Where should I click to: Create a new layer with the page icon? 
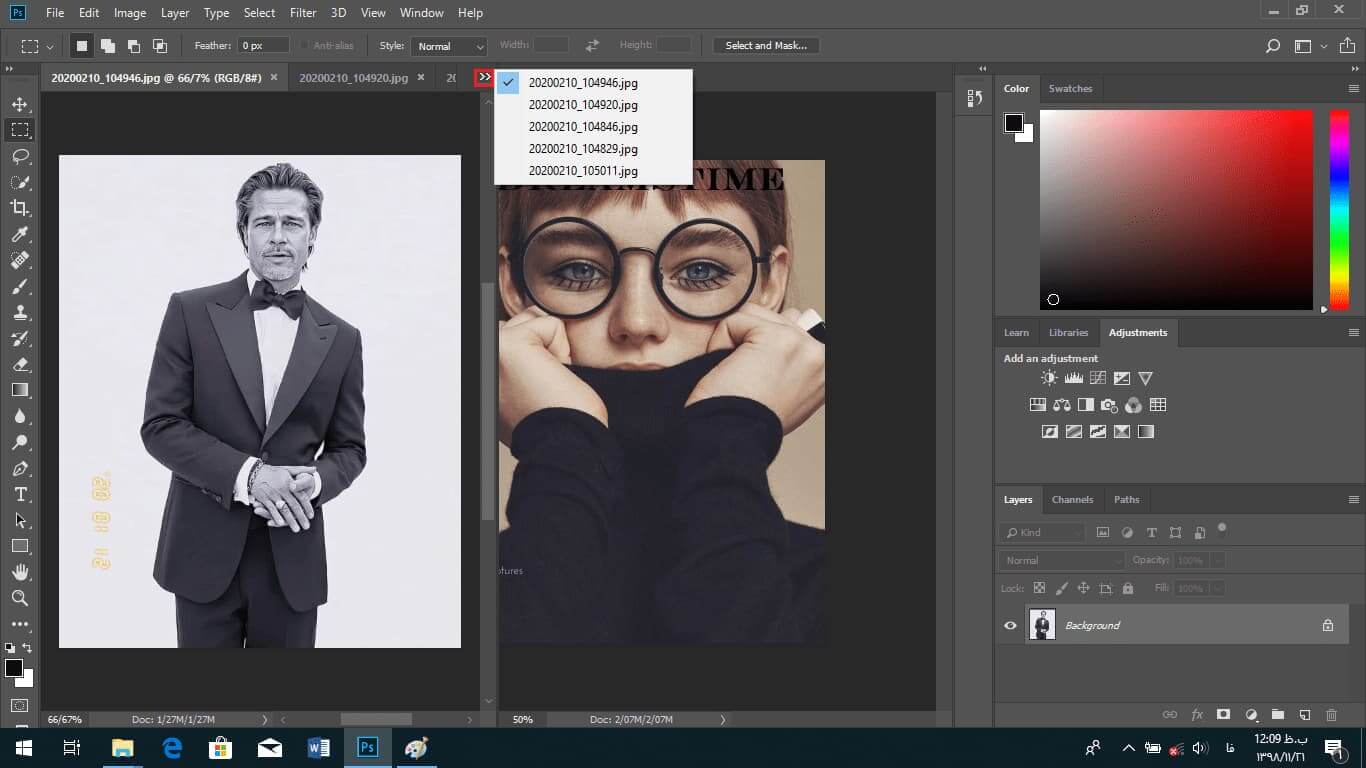tap(1304, 714)
